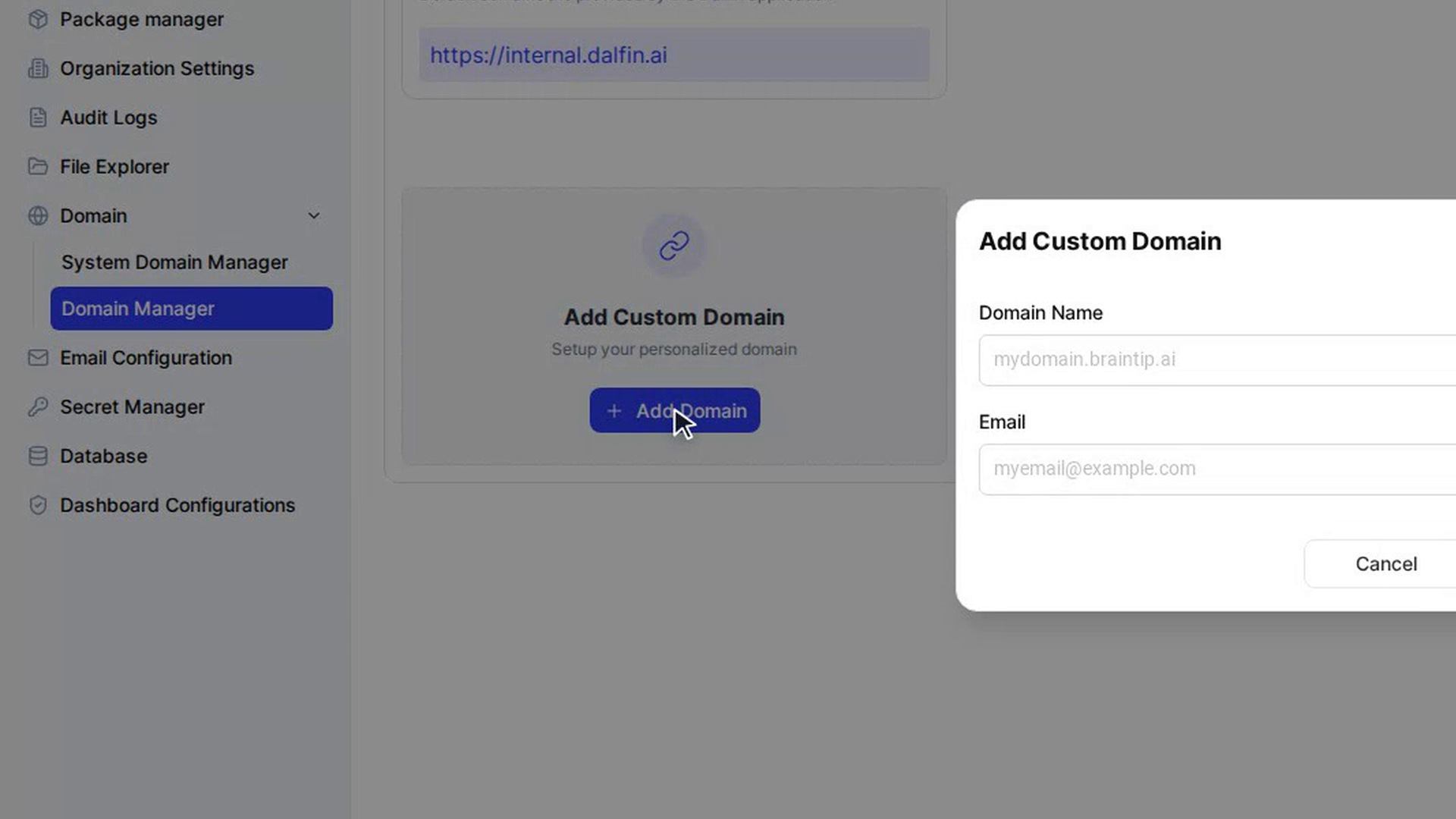The image size is (1456, 819).
Task: Click the Audit Logs document icon
Action: pyautogui.click(x=38, y=118)
